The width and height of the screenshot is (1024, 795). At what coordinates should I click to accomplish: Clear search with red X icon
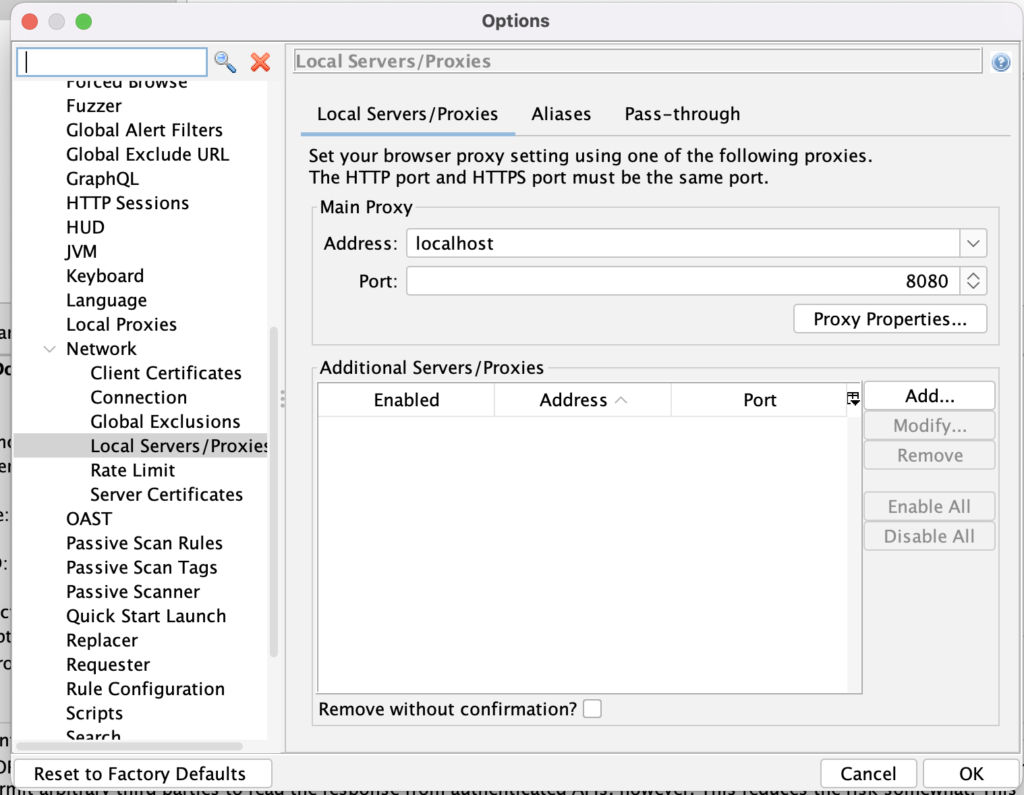click(x=261, y=63)
